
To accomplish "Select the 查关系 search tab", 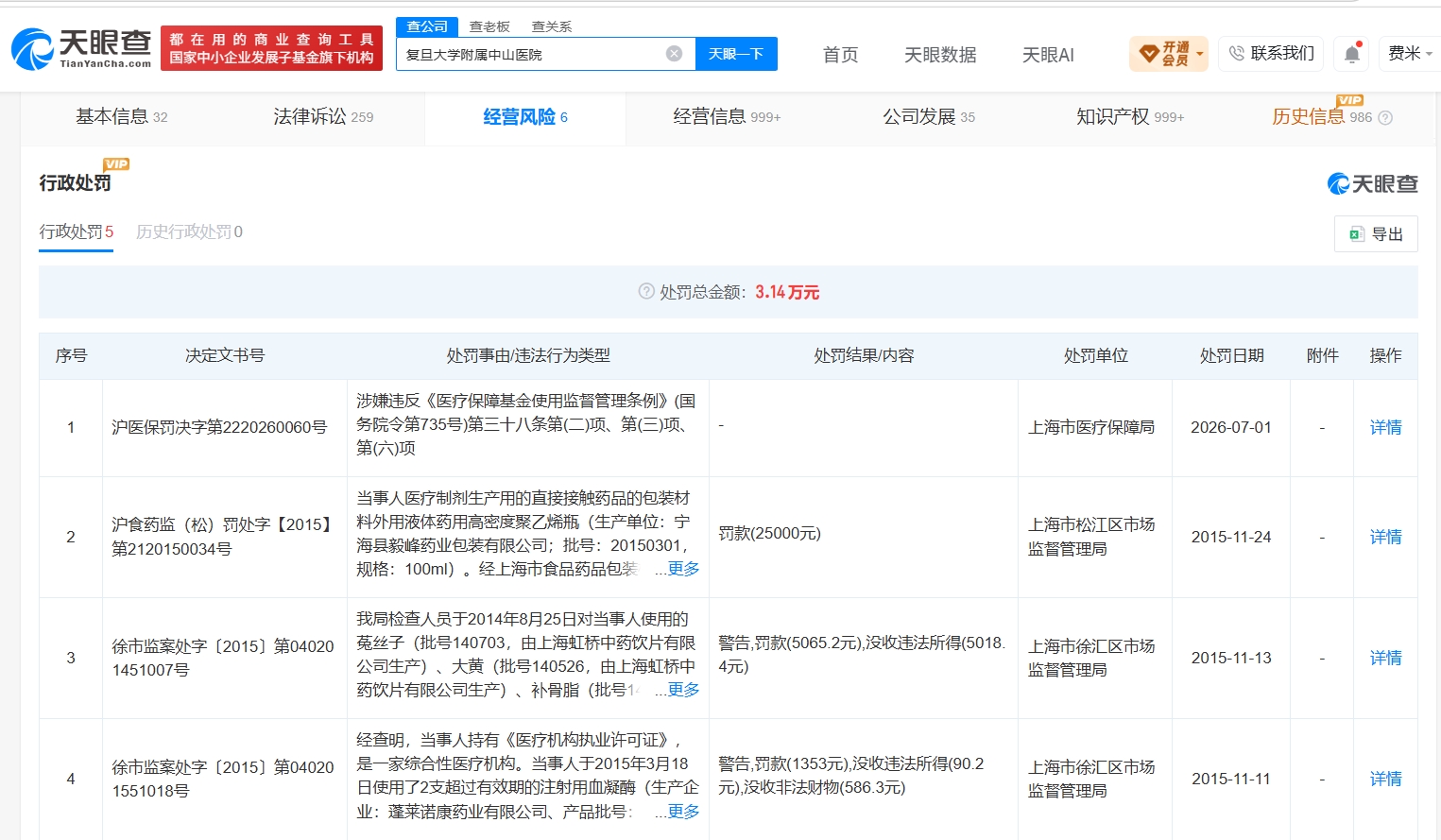I will 552,26.
